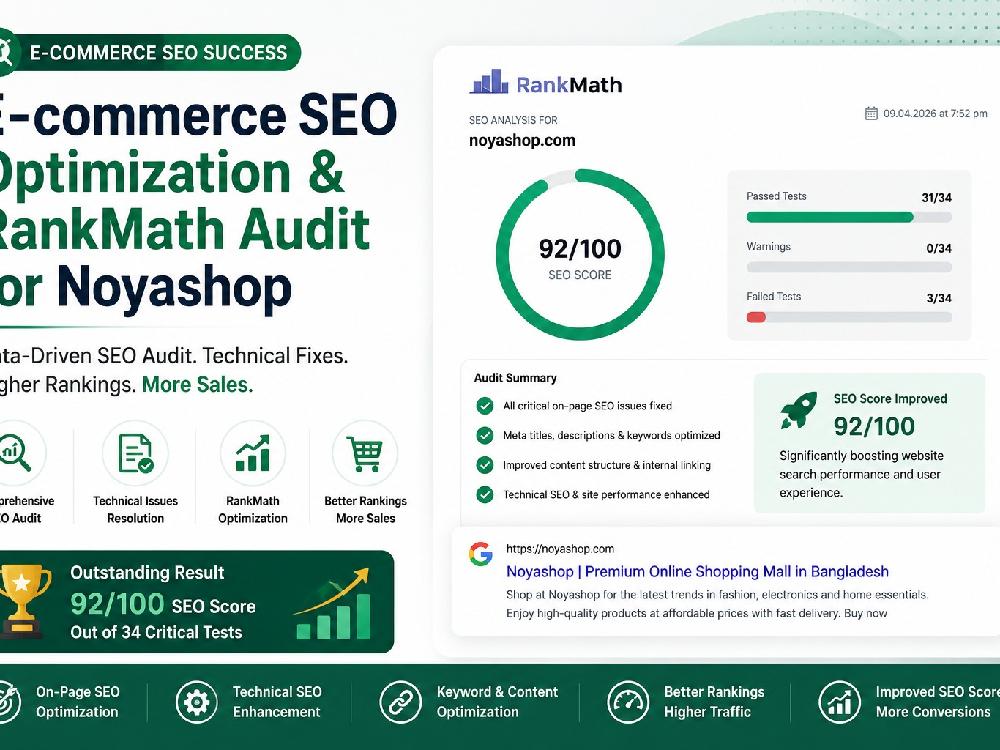Click the 'More Sales.' green tagline text
Viewport: 1000px width, 750px height.
coord(197,385)
